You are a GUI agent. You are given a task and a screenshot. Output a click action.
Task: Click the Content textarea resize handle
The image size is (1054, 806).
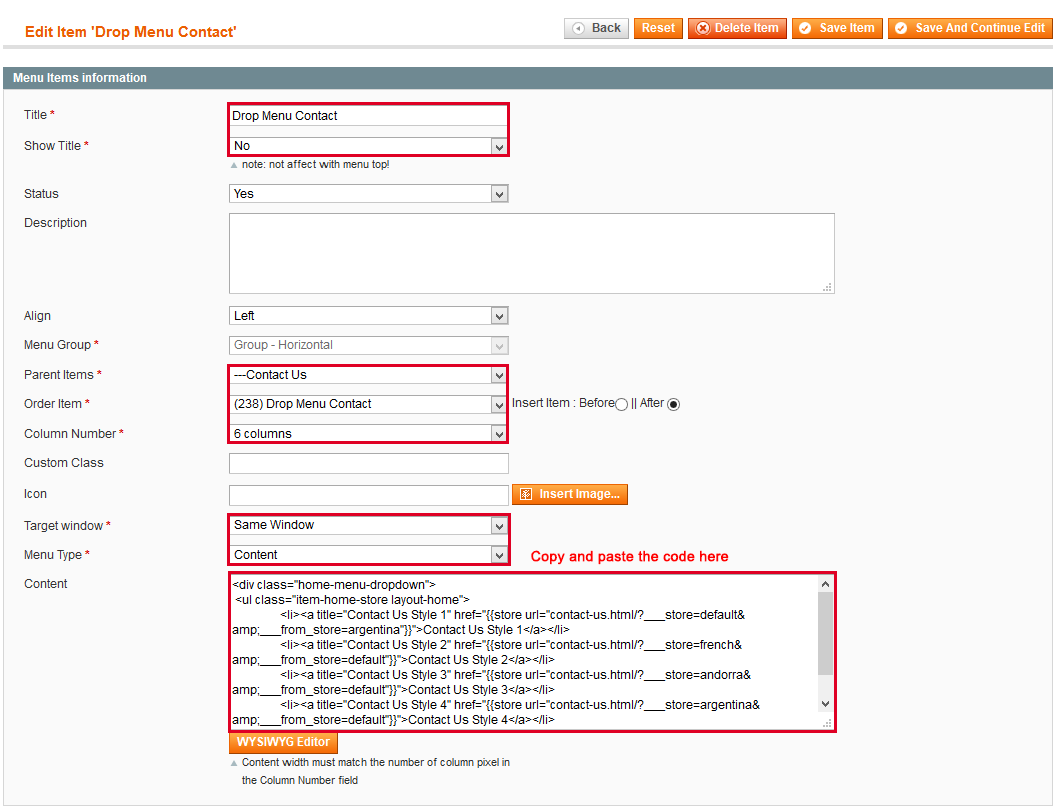[827, 723]
